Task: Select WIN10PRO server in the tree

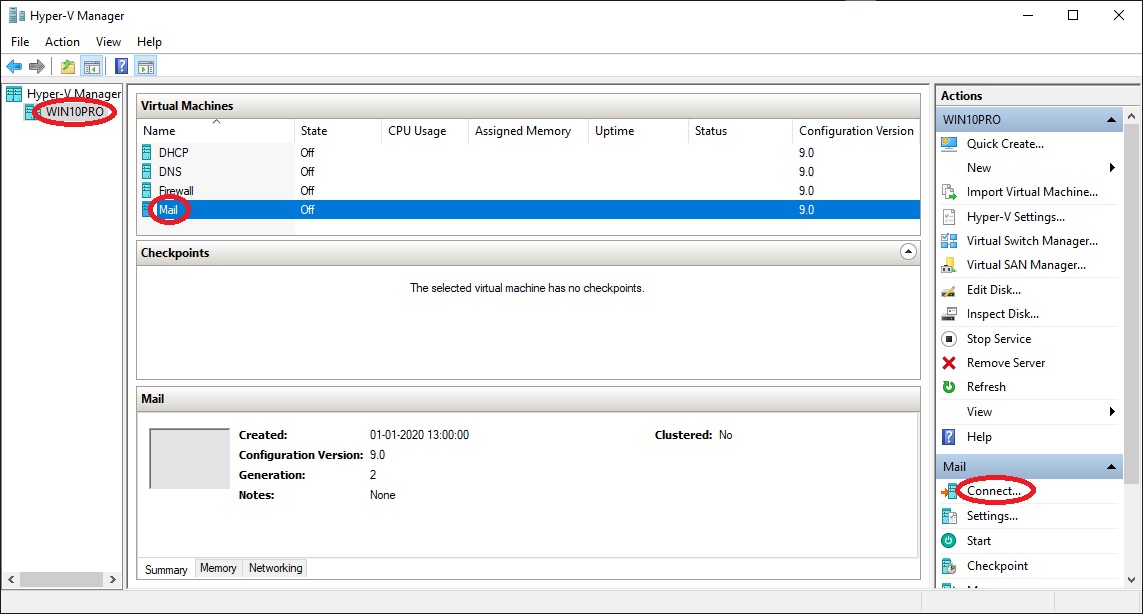Action: (x=74, y=112)
